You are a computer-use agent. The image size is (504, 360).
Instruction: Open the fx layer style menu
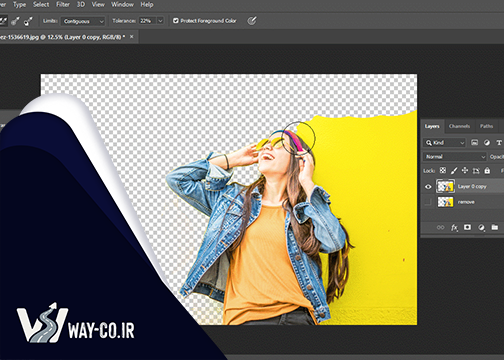coord(454,227)
